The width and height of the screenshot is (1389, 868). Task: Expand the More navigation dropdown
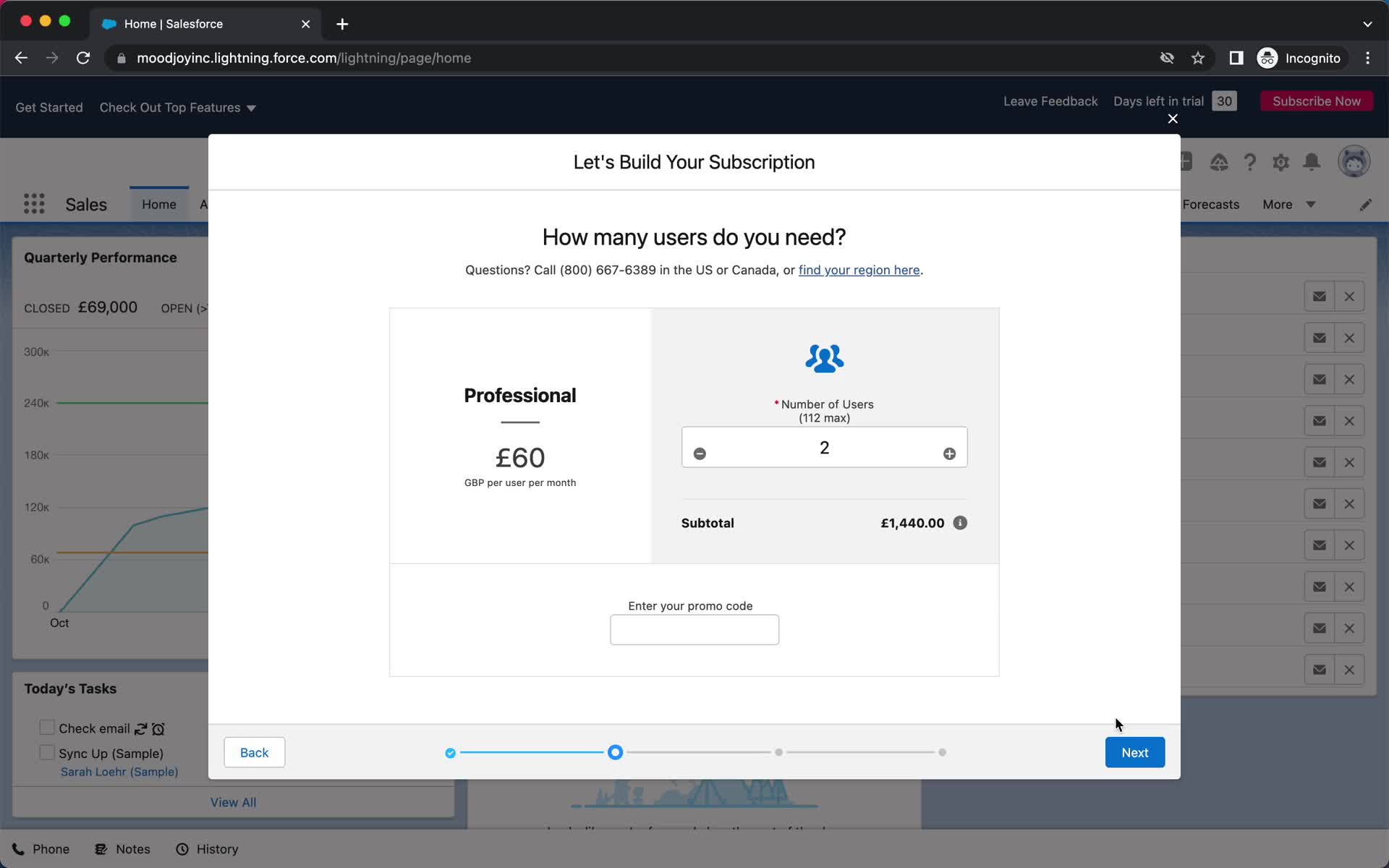(1288, 204)
